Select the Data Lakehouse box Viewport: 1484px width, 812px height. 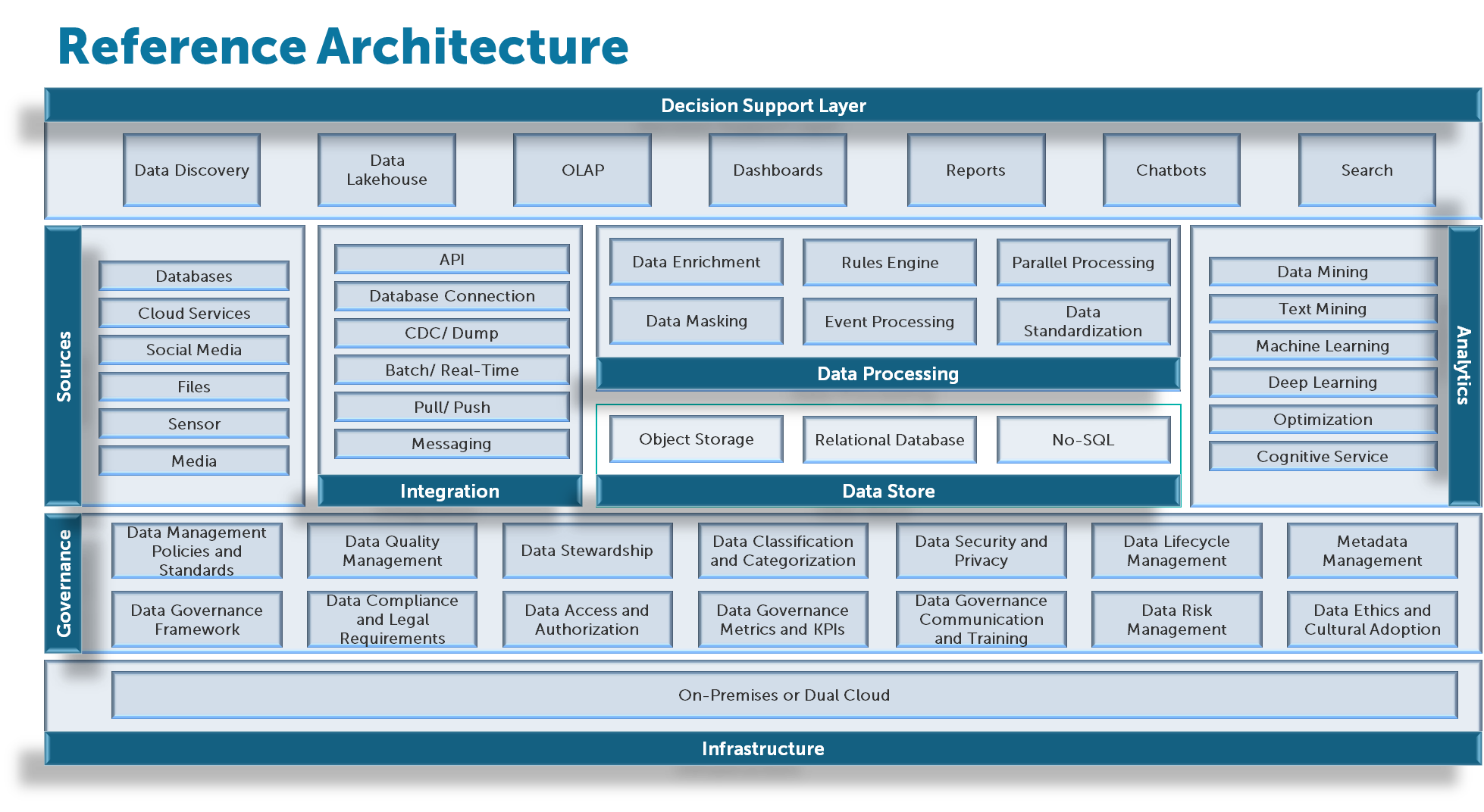point(387,170)
